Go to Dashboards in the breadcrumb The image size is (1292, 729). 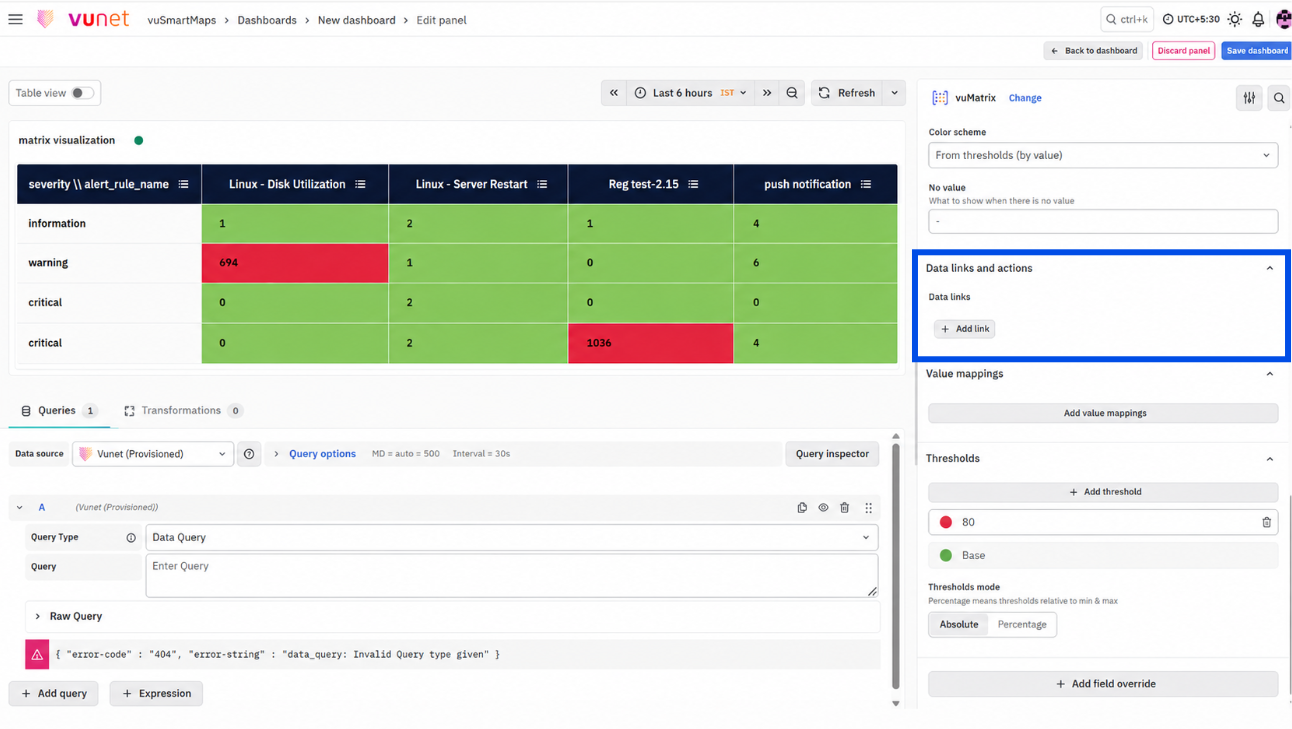[x=266, y=20]
